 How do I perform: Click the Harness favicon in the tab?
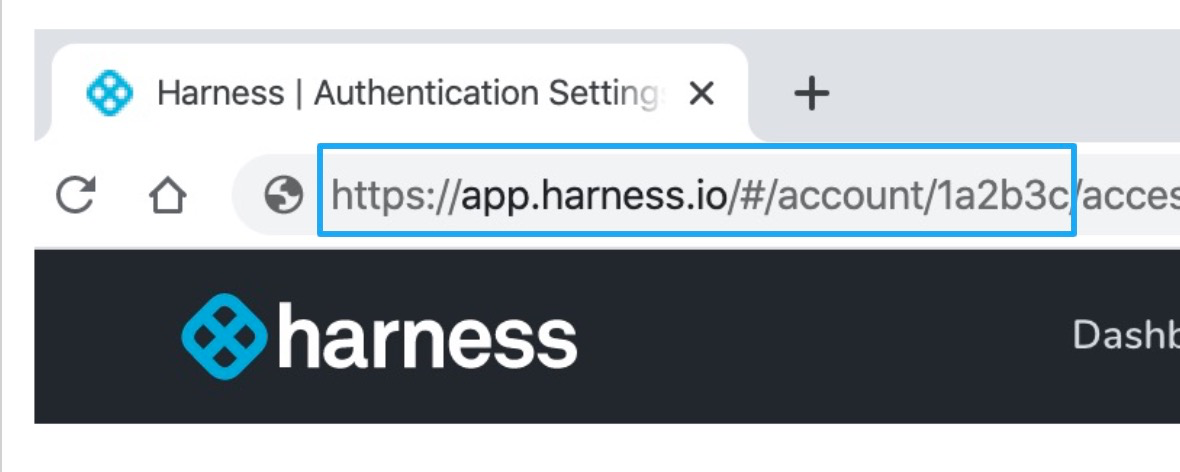point(110,93)
